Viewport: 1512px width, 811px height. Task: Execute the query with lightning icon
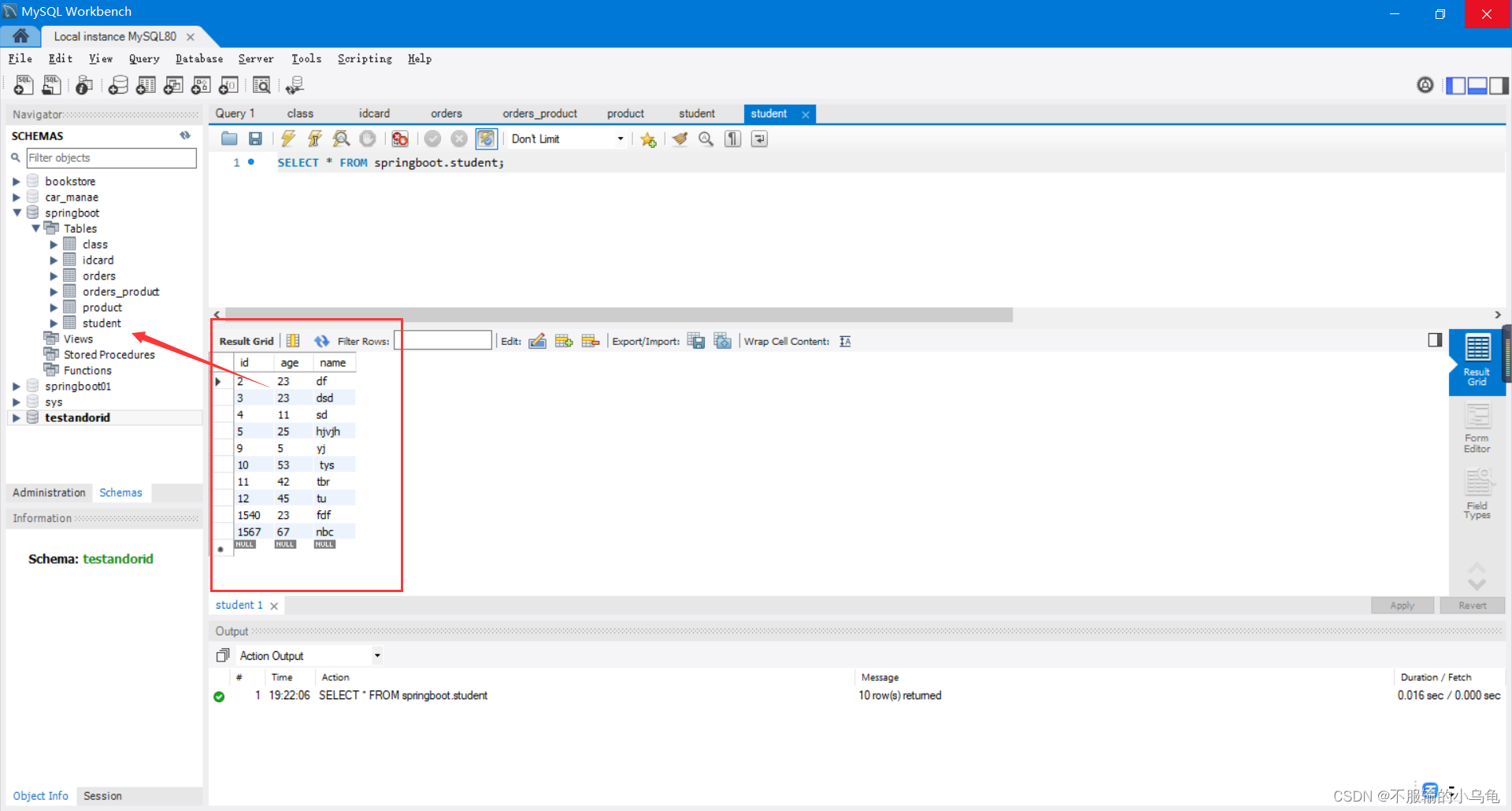288,139
